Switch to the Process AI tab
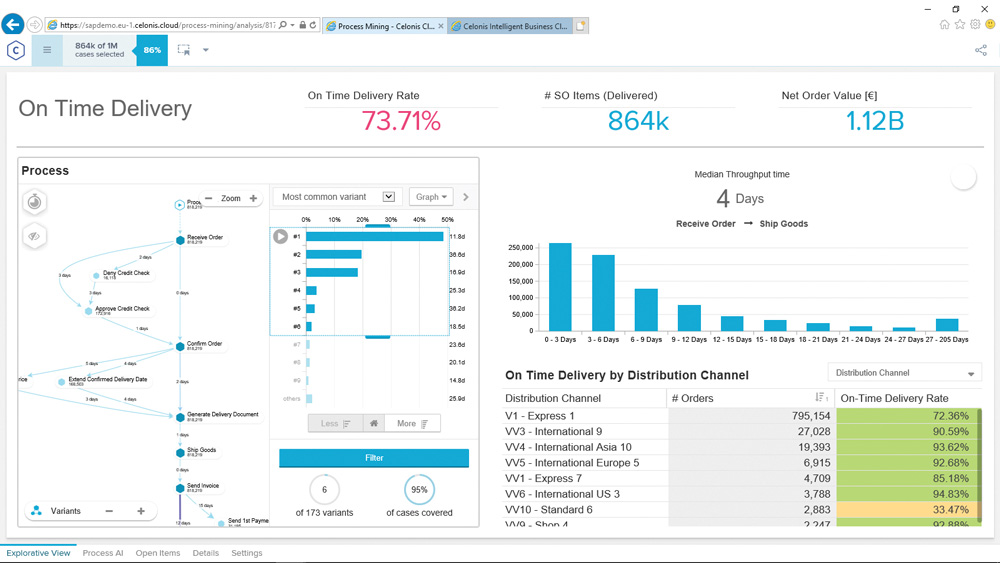Screen dimensions: 1000x563 (x=103, y=553)
